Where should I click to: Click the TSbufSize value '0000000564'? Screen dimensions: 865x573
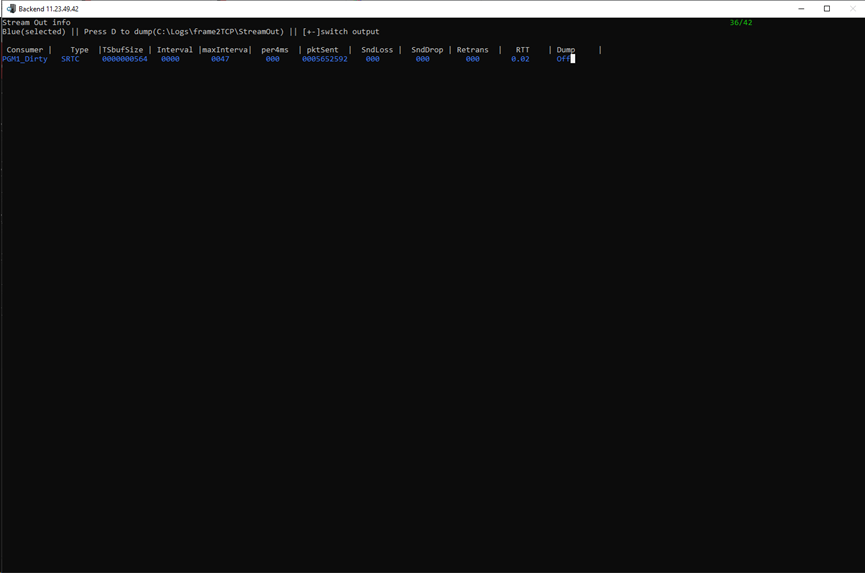tap(125, 59)
